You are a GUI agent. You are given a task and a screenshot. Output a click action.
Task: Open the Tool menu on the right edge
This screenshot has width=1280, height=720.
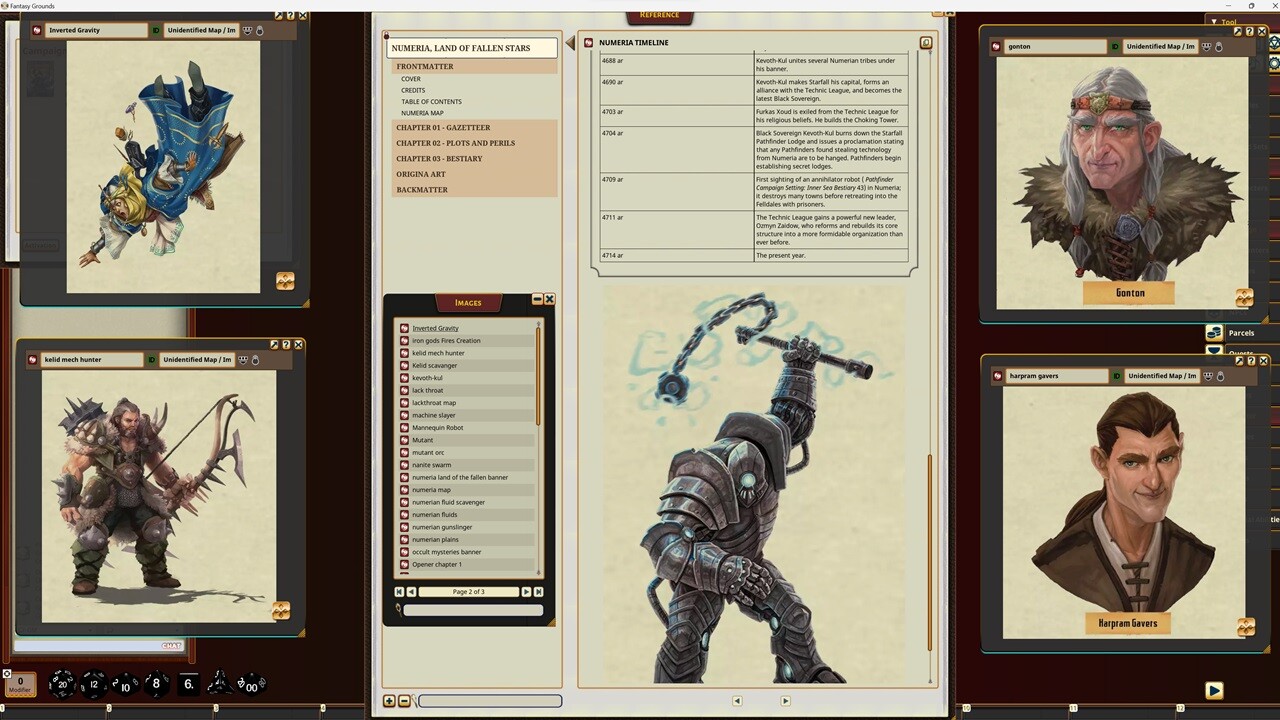(x=1229, y=22)
